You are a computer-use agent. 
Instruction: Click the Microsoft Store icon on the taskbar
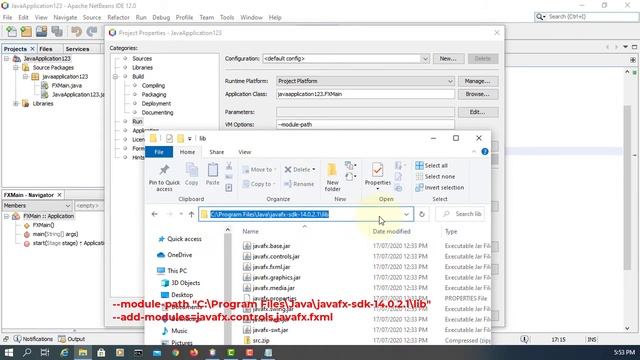click(101, 352)
